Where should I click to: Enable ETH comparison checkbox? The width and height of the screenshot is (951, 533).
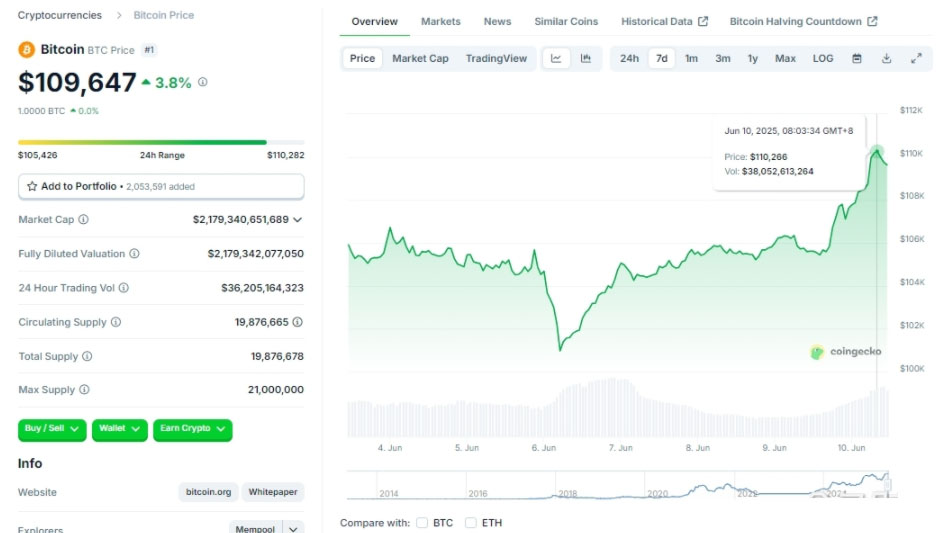click(x=471, y=523)
